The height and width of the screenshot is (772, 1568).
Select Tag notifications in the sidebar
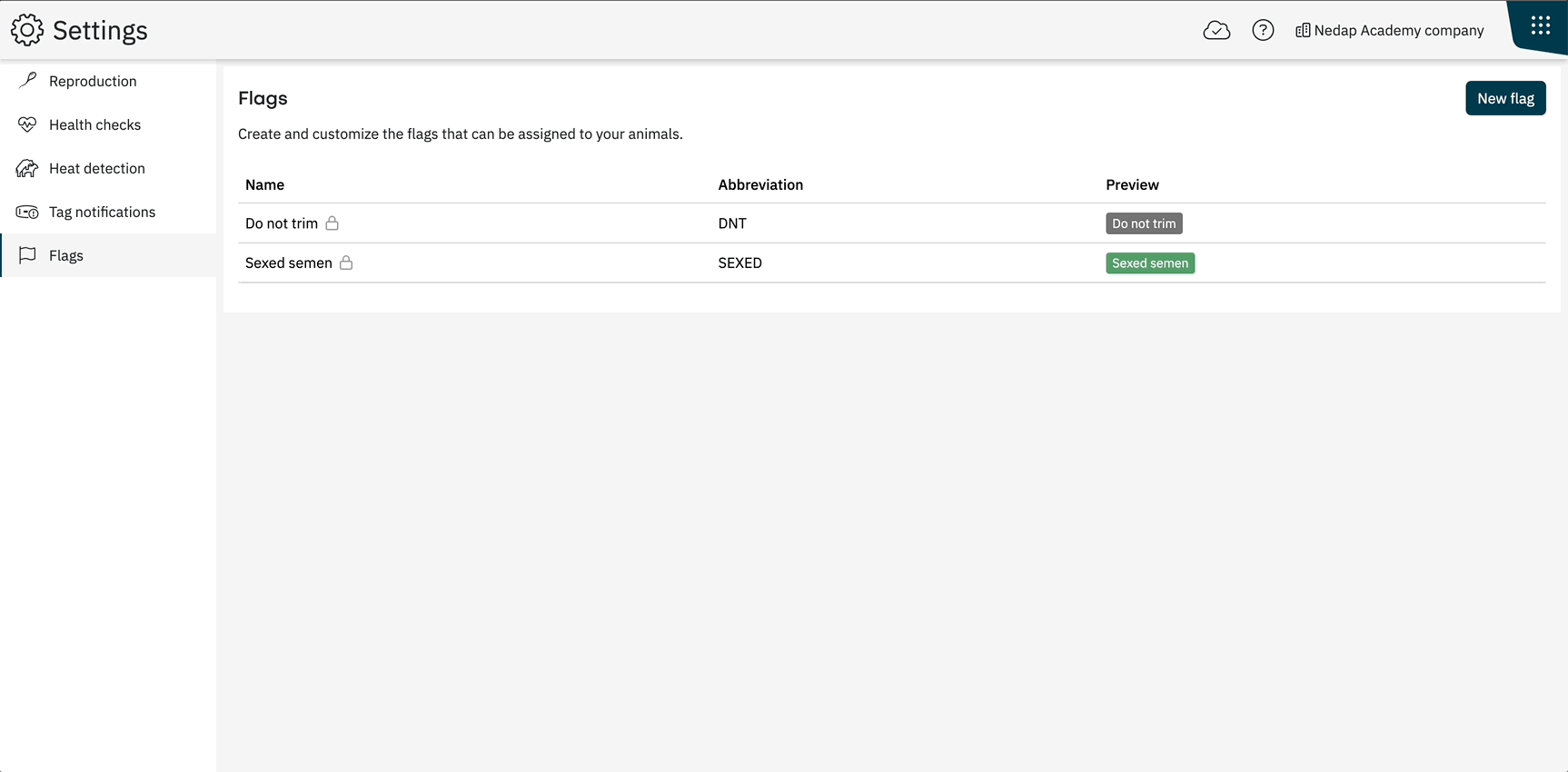108,212
